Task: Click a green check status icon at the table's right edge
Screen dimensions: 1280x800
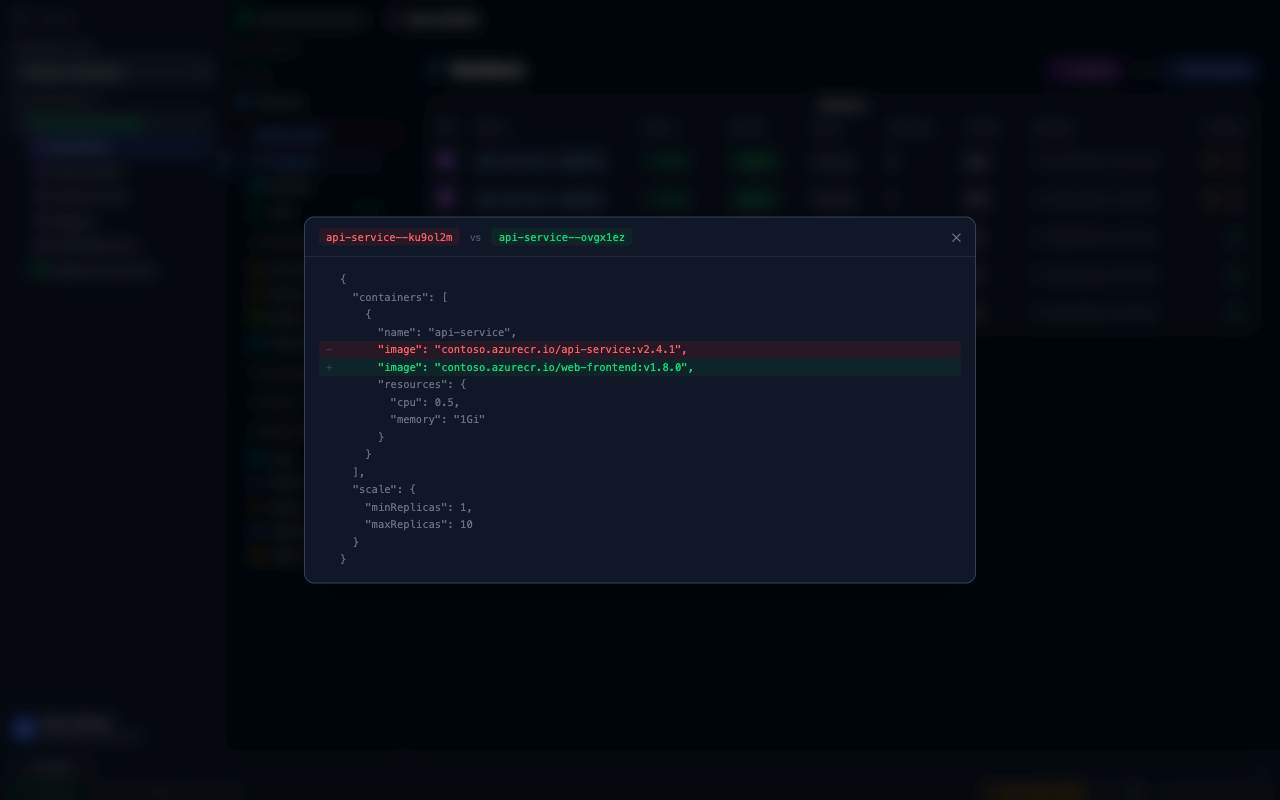Action: click(1236, 238)
